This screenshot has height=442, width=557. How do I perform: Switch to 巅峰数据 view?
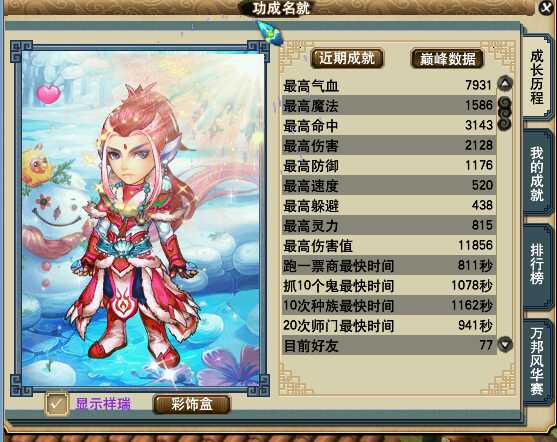[448, 59]
